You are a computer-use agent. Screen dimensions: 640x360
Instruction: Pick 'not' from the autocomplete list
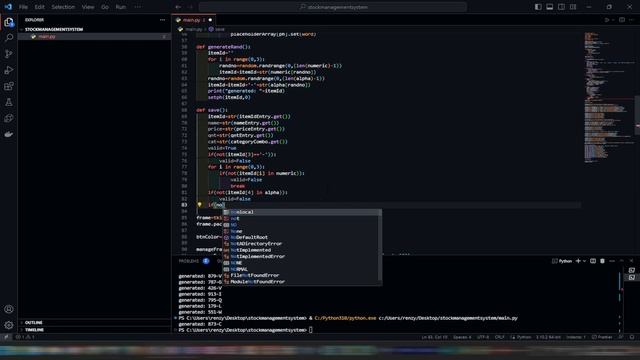(302, 218)
